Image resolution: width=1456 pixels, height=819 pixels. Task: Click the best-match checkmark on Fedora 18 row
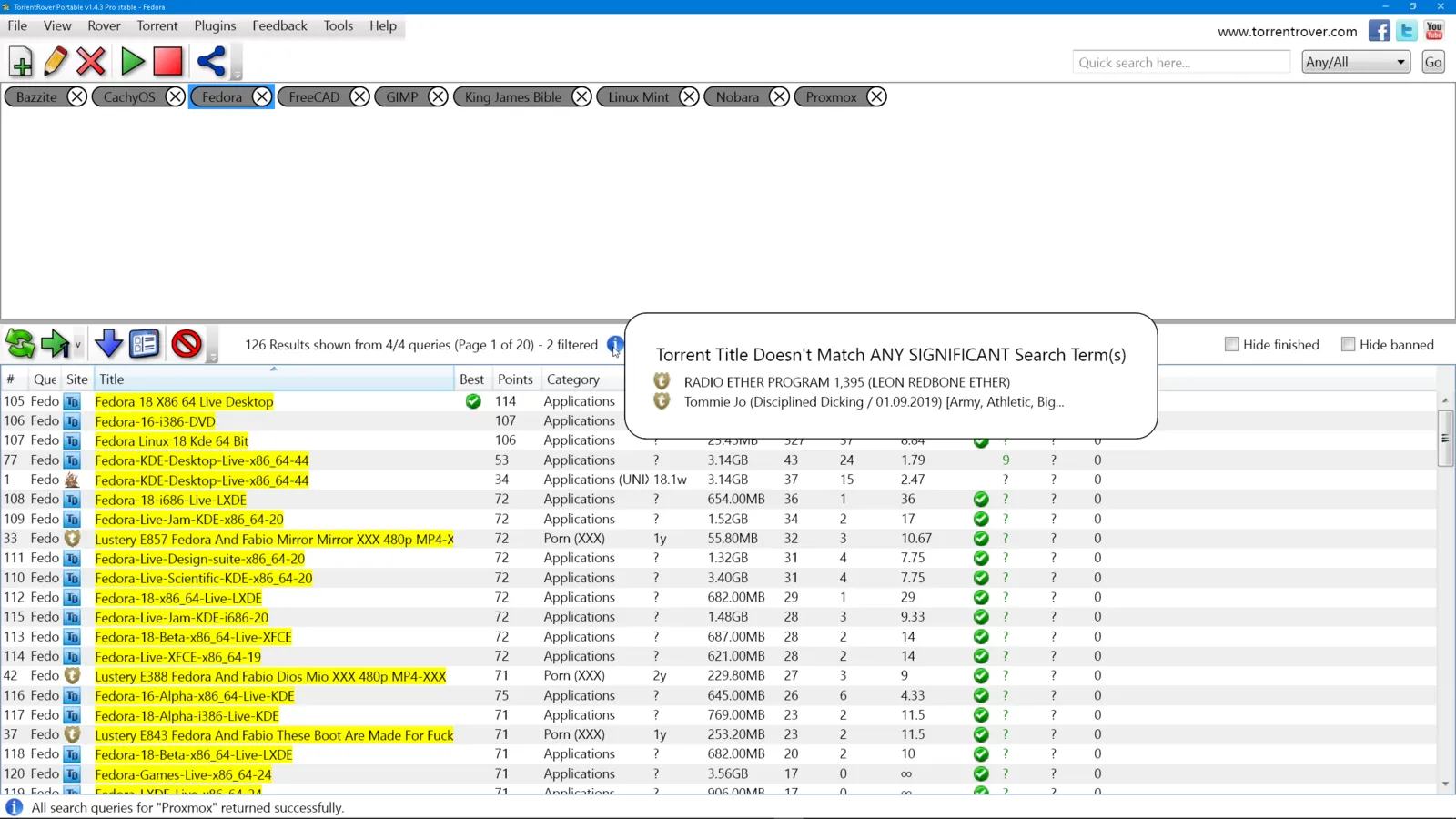(x=473, y=401)
